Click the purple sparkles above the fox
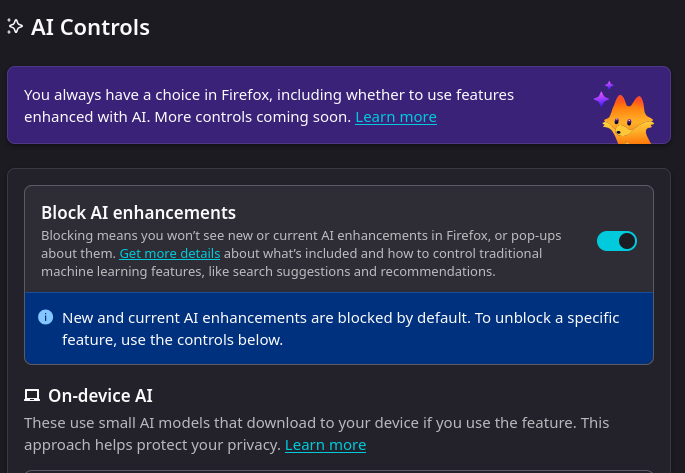Screen dimensions: 685x473 pos(603,93)
